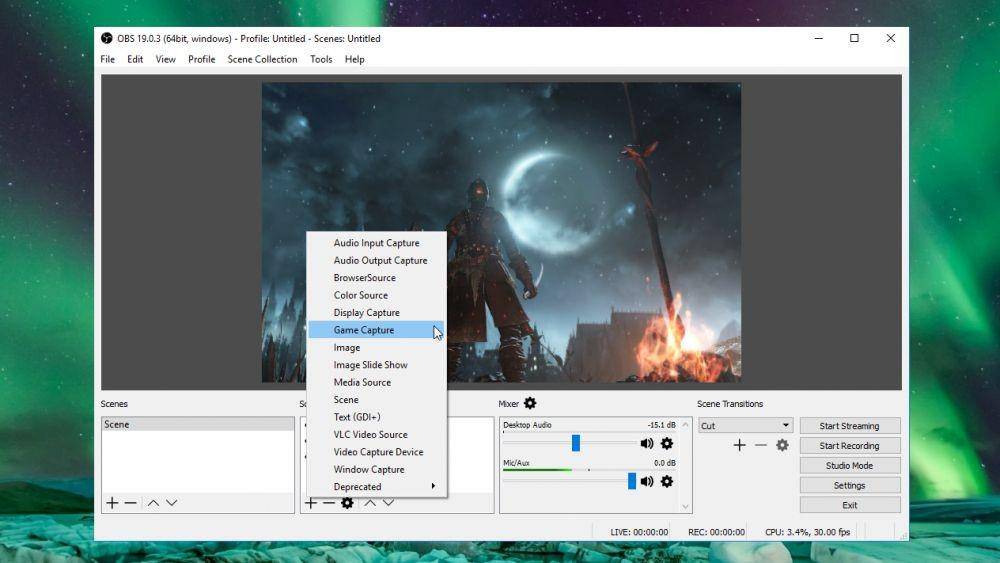Click the REC: 00:00:00 status text
Screen dimensions: 1000x563
pyautogui.click(x=716, y=532)
